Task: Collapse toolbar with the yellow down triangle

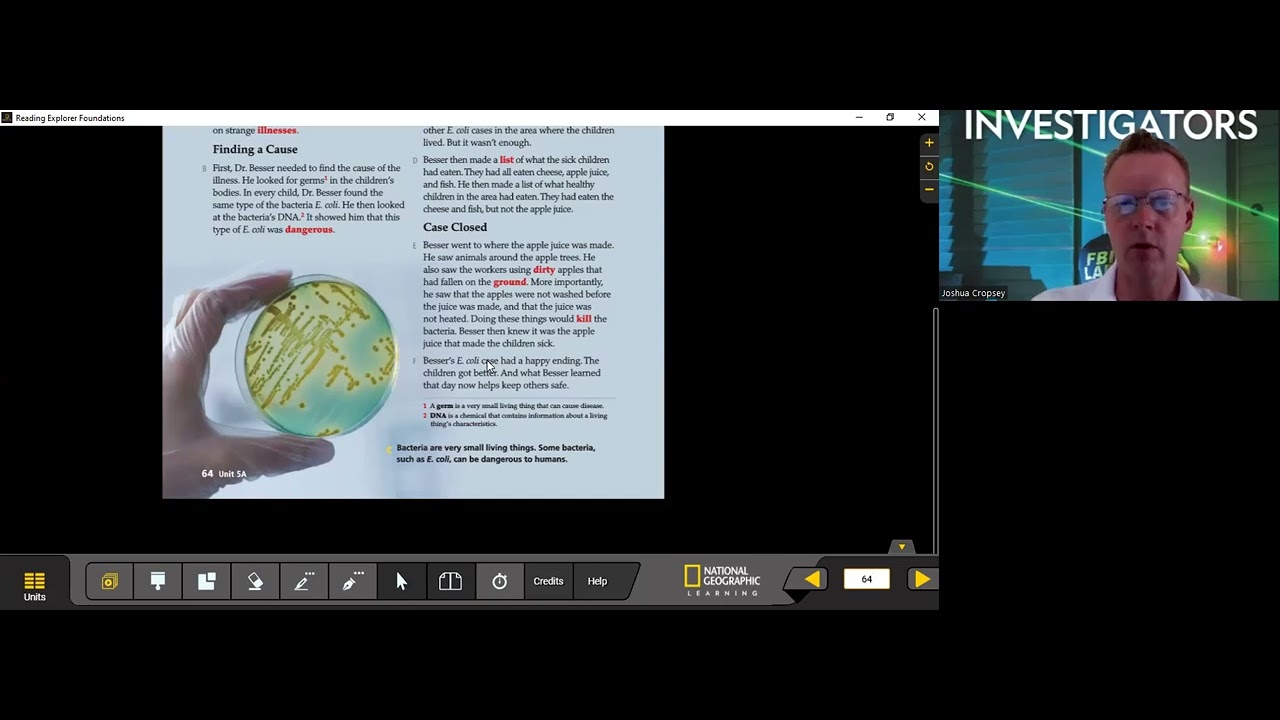Action: (902, 547)
